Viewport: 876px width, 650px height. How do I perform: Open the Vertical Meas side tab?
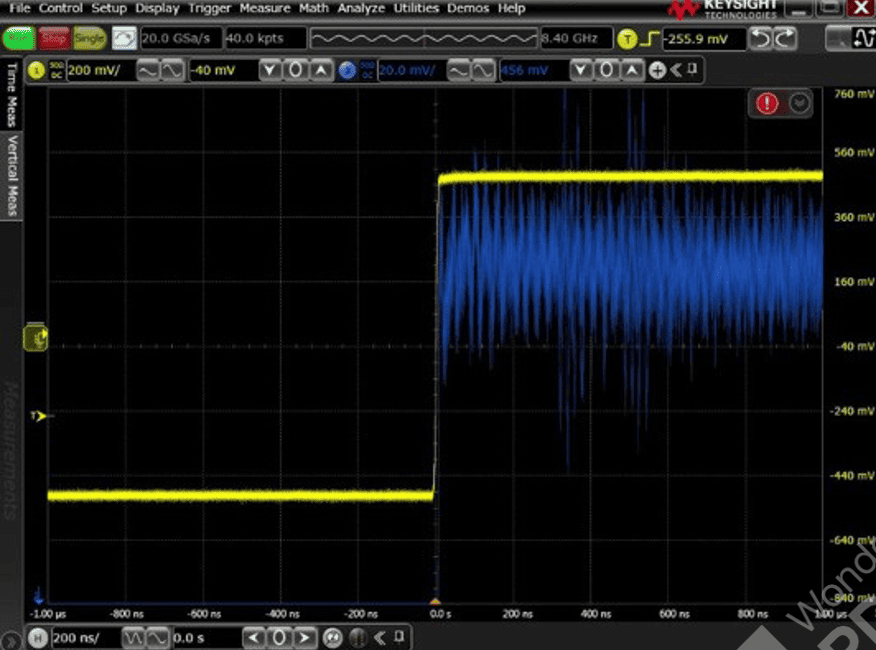(x=12, y=175)
